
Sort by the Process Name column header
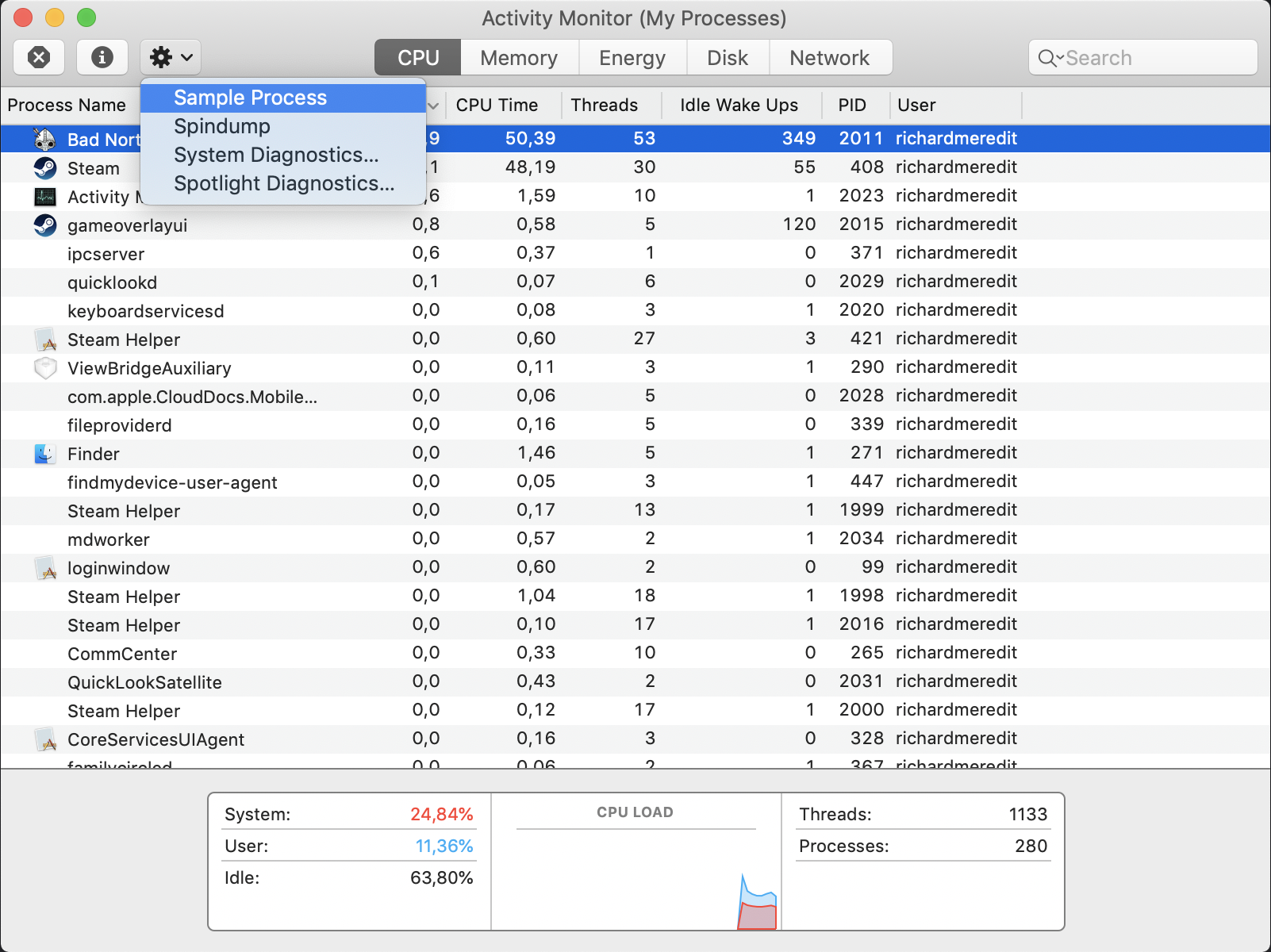(67, 105)
